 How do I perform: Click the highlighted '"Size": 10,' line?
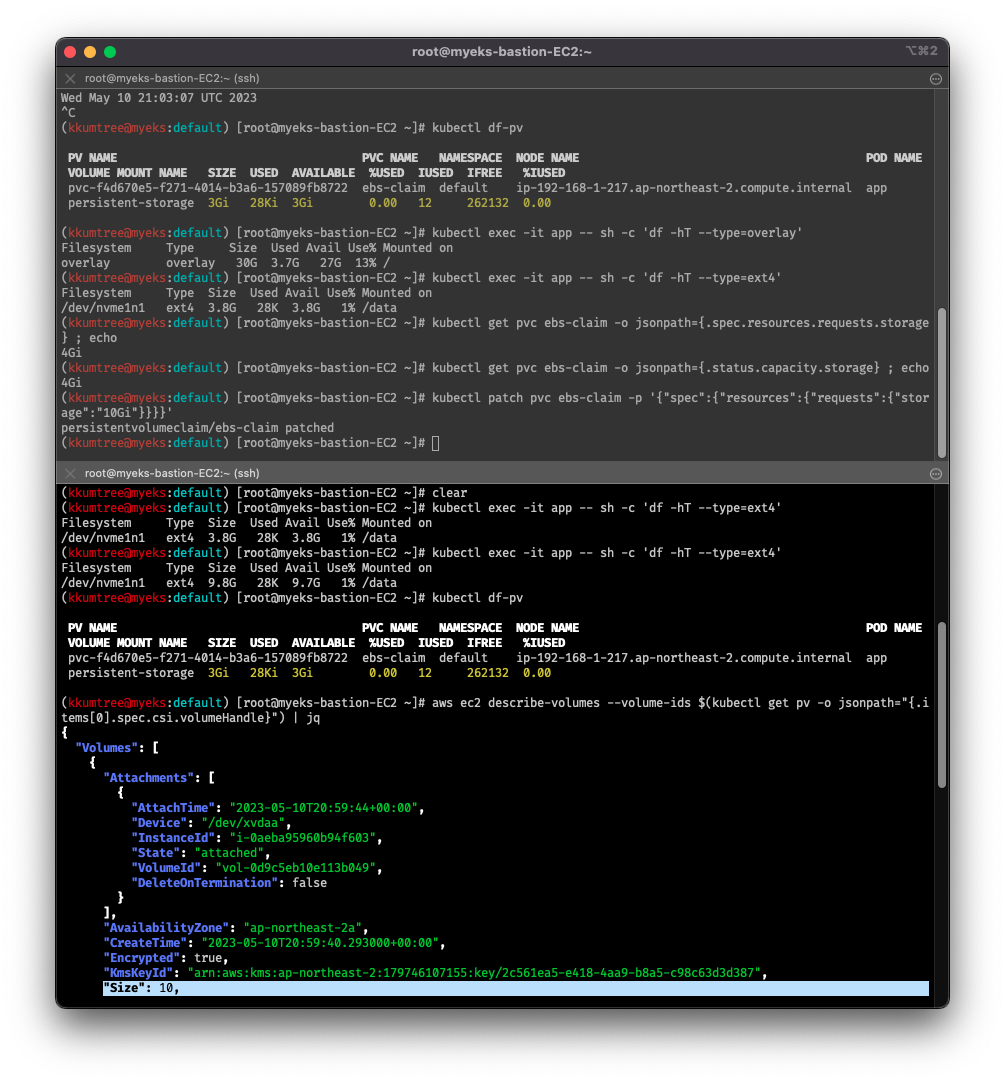[516, 988]
